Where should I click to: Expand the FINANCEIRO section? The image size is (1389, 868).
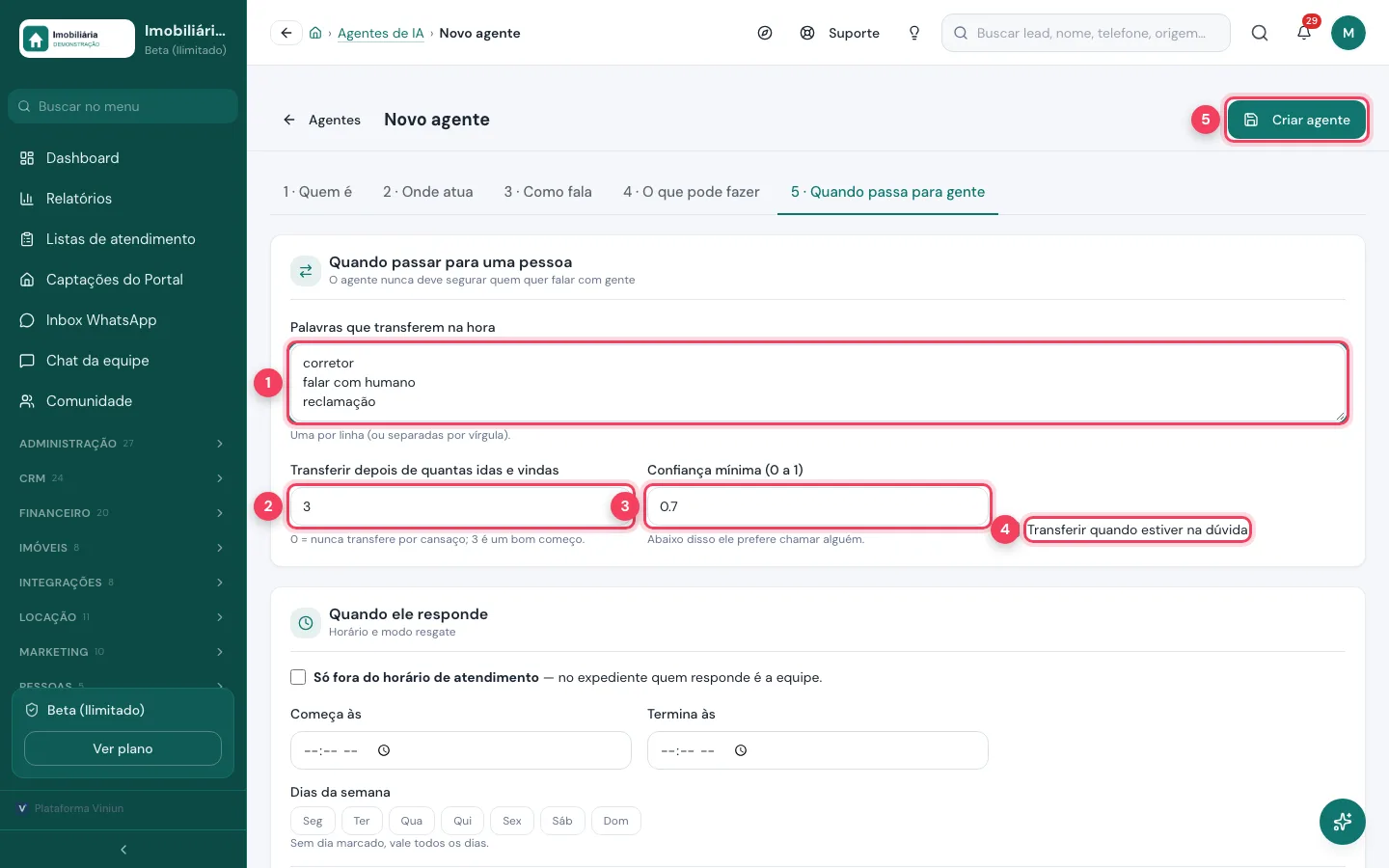coord(123,513)
